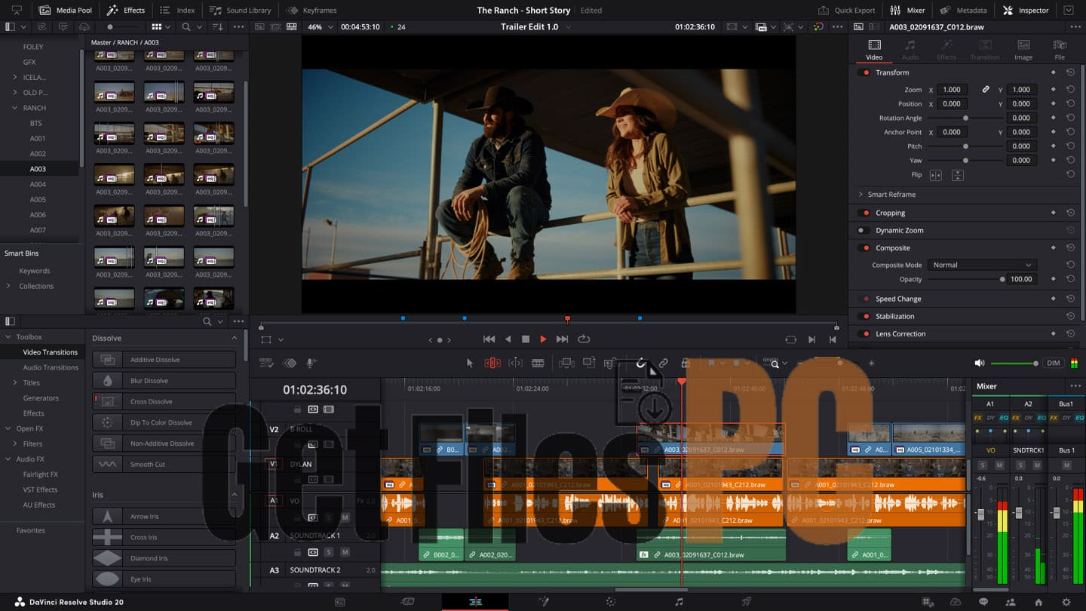Adjust the Opacity slider handle
The width and height of the screenshot is (1086, 611).
point(1002,279)
